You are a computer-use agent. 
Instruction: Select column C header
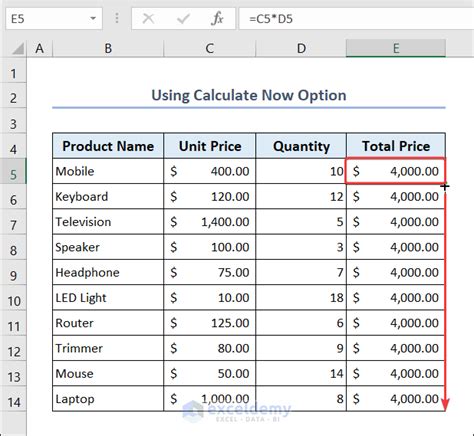210,49
